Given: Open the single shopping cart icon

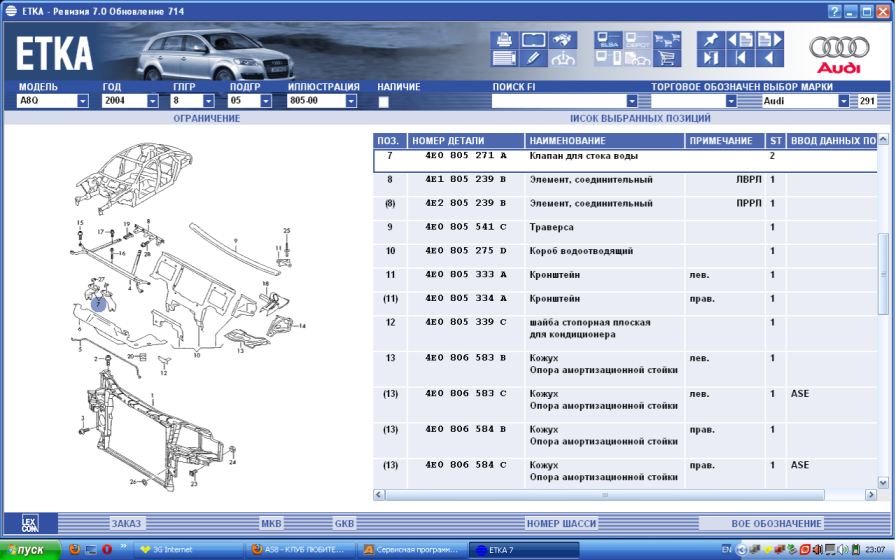Looking at the screenshot, I should (666, 59).
